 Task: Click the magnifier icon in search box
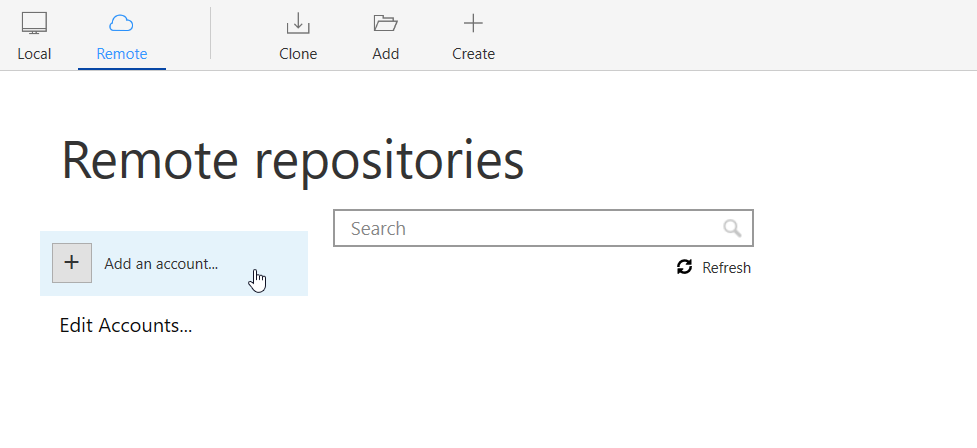pos(732,229)
